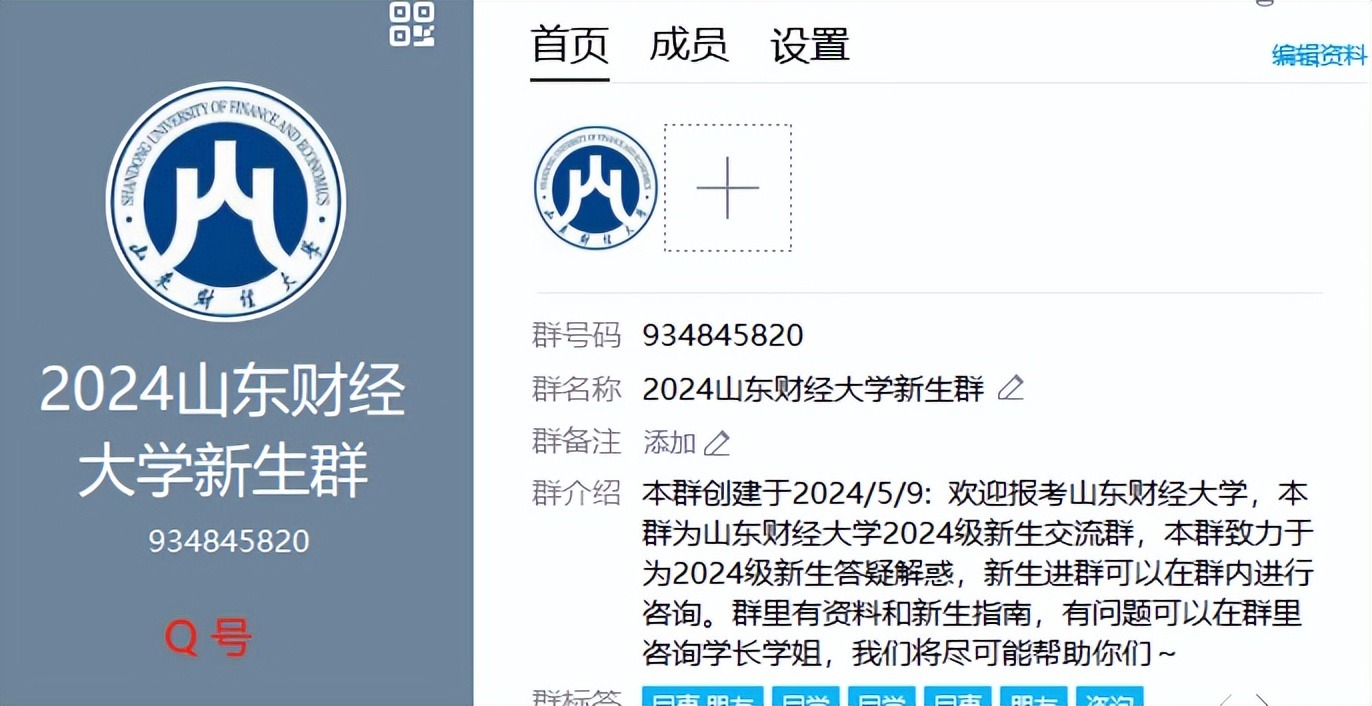Click the group number under the left panel title
Viewport: 1372px width, 706px height.
229,541
